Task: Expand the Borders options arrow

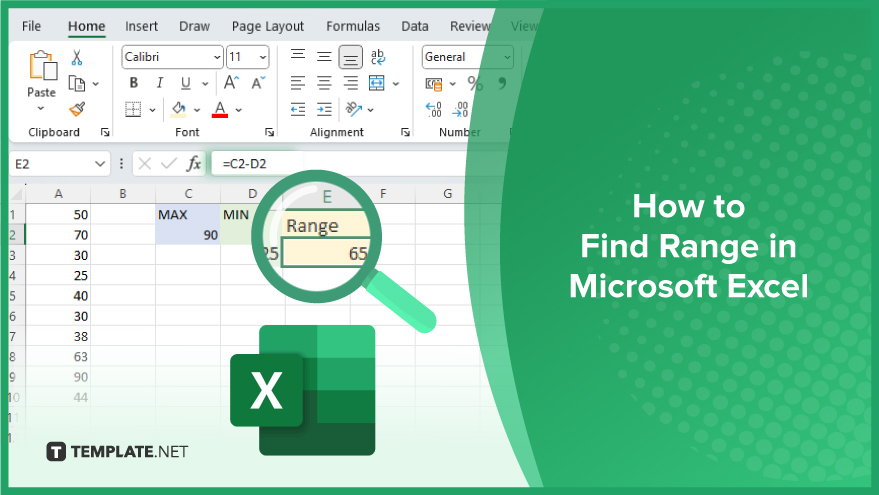Action: [152, 110]
